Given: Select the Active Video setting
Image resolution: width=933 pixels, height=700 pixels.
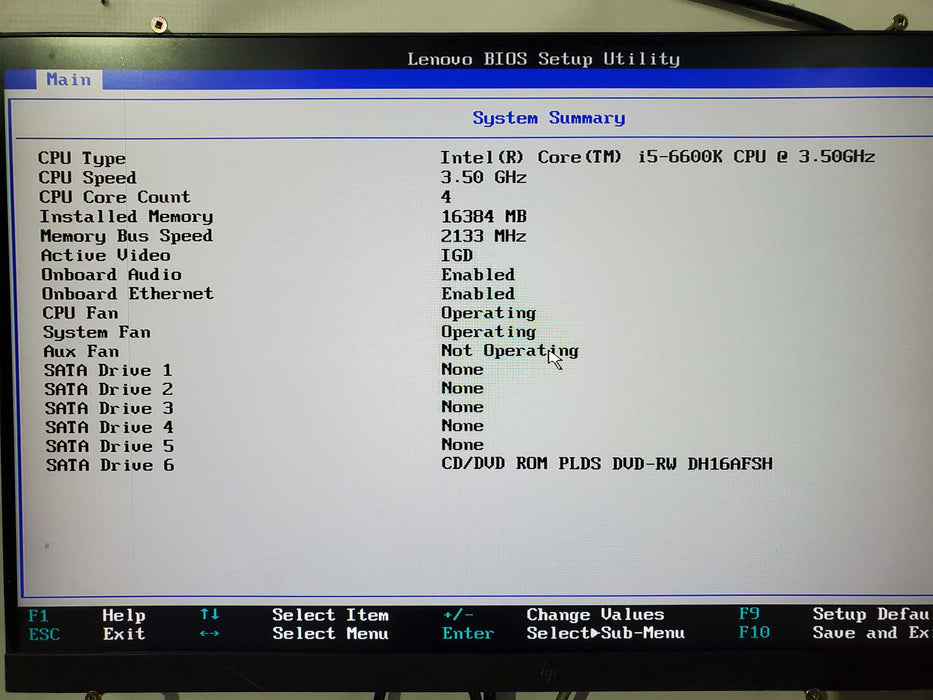Looking at the screenshot, I should (104, 255).
